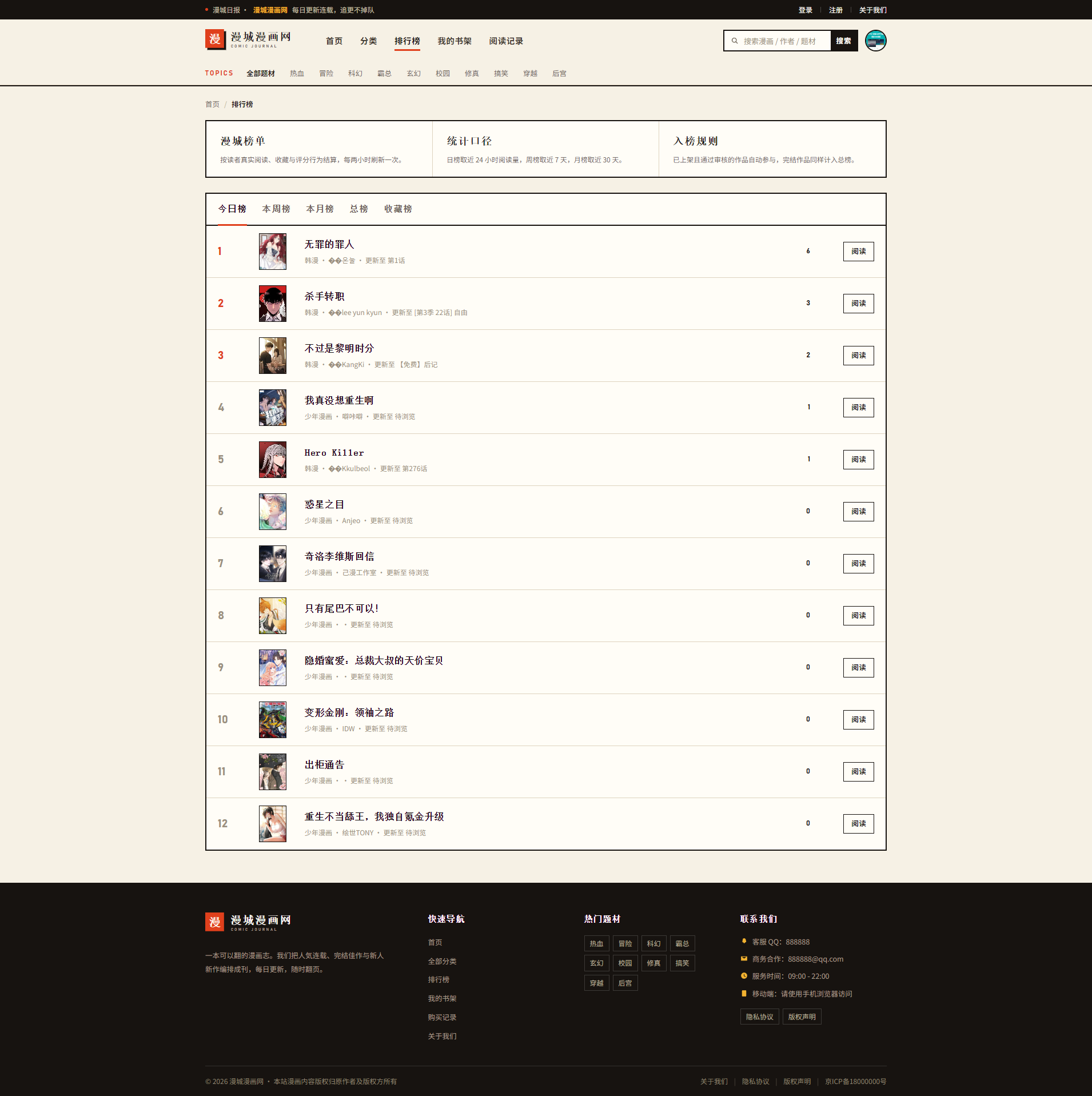Open the cover thumbnail for 杀手转职

(x=273, y=304)
